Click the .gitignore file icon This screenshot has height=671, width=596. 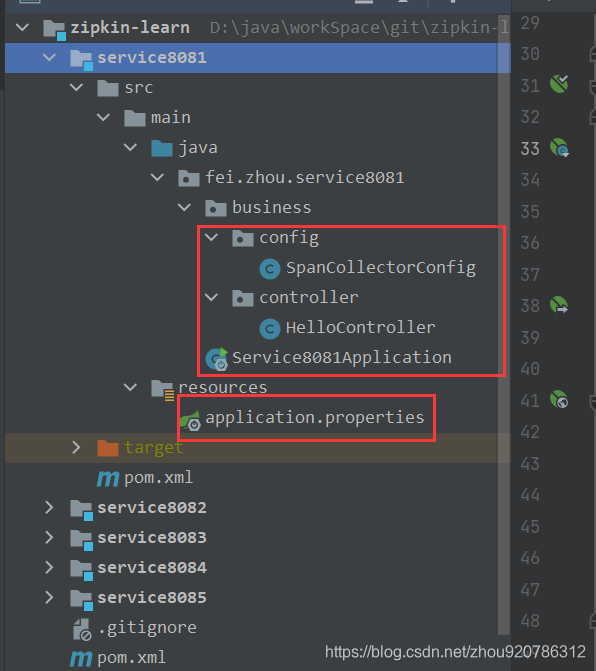coord(82,629)
